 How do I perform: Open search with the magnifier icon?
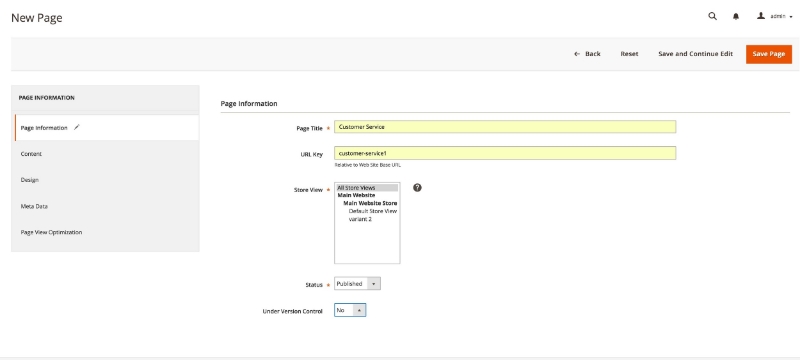point(712,16)
